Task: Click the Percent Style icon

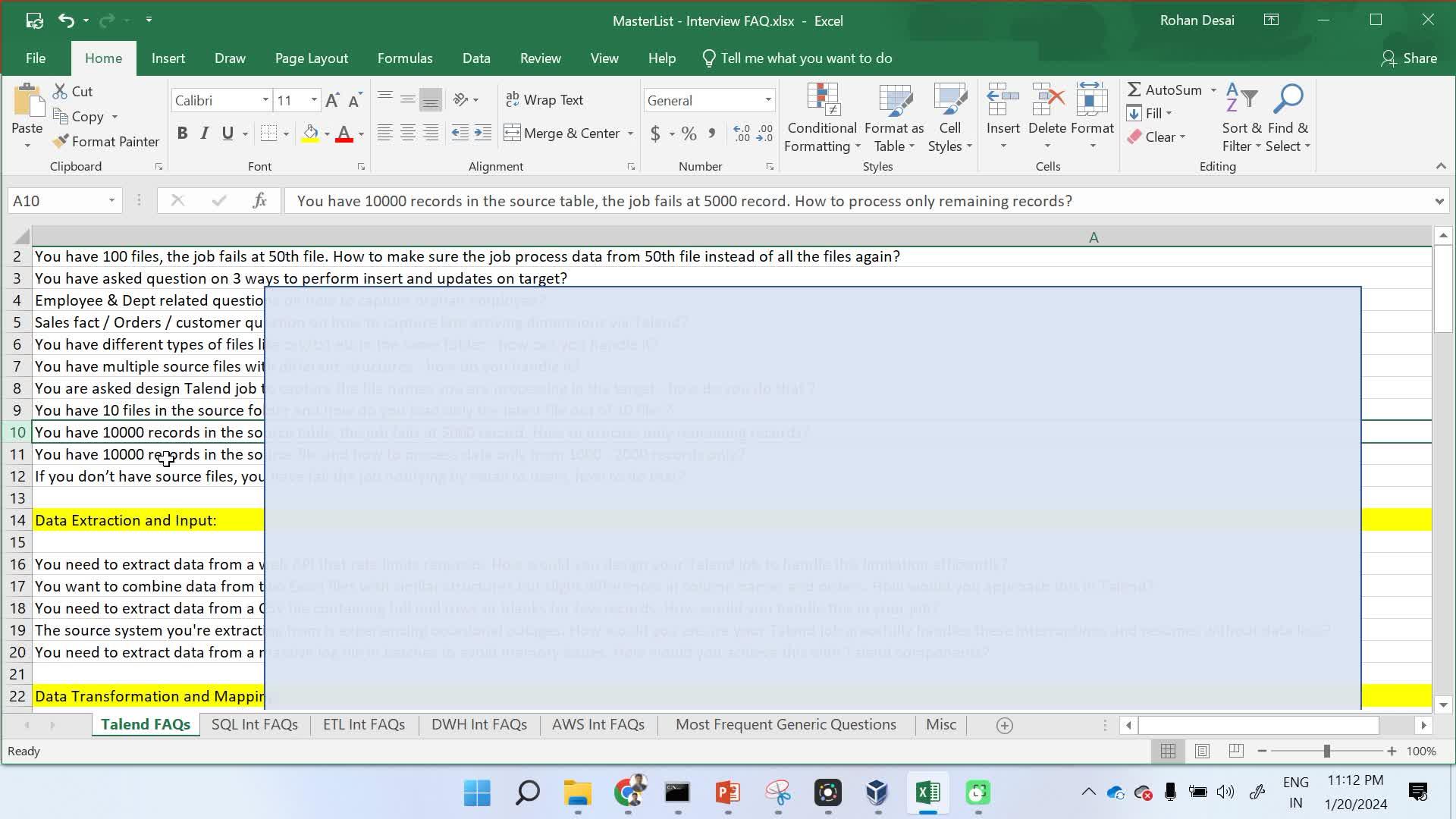Action: click(689, 133)
